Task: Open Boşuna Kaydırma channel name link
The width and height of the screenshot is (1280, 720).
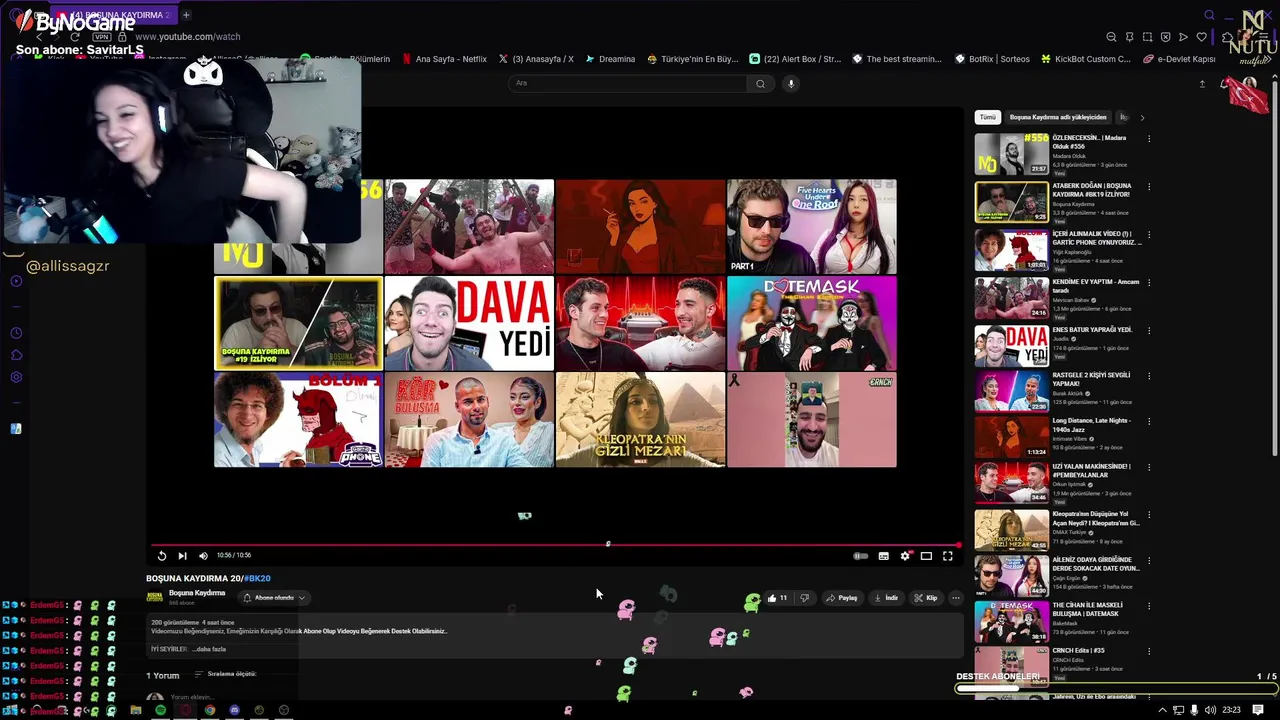Action: click(x=197, y=593)
